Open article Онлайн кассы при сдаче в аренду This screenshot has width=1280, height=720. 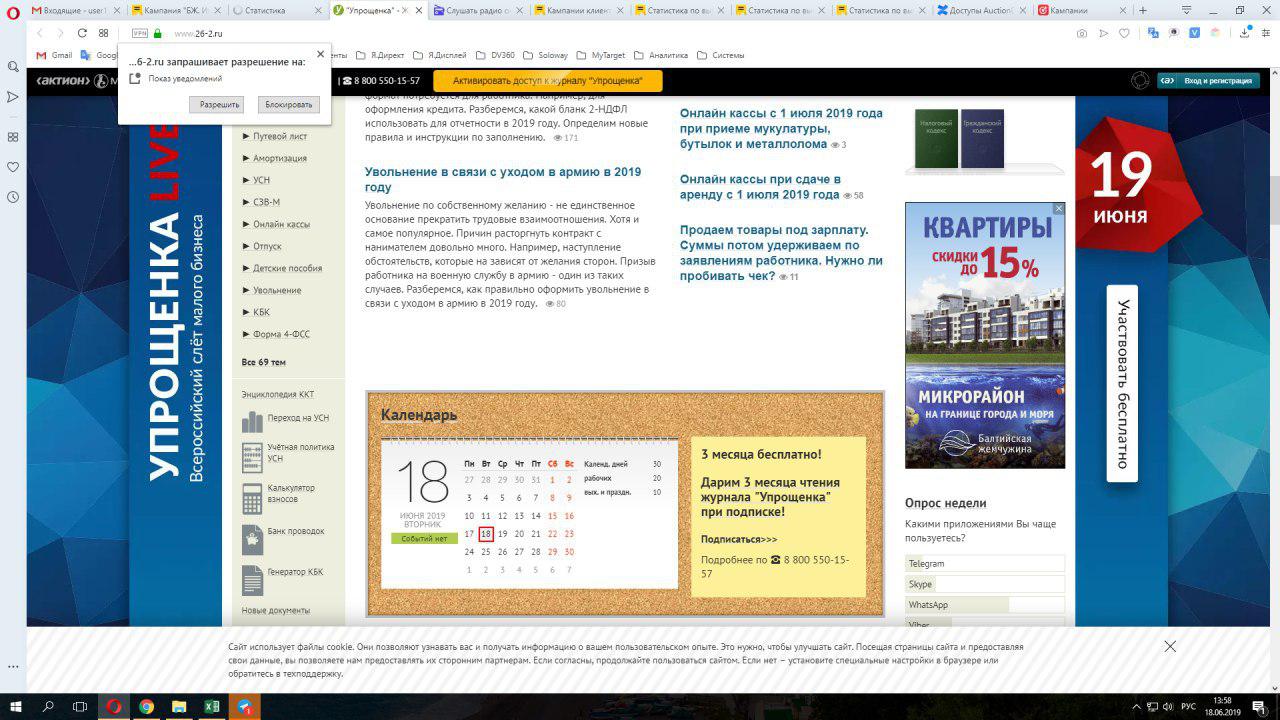click(762, 187)
